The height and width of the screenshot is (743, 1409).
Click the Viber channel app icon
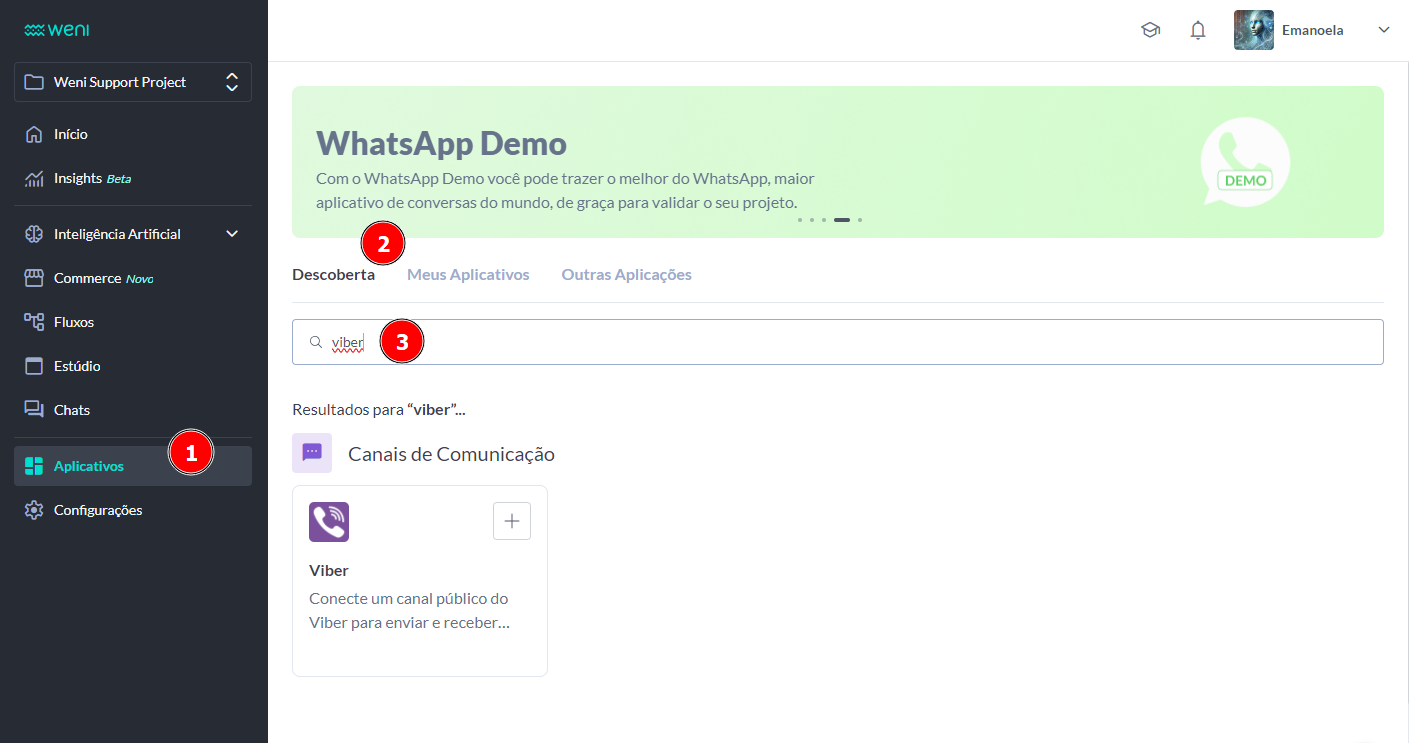point(328,521)
